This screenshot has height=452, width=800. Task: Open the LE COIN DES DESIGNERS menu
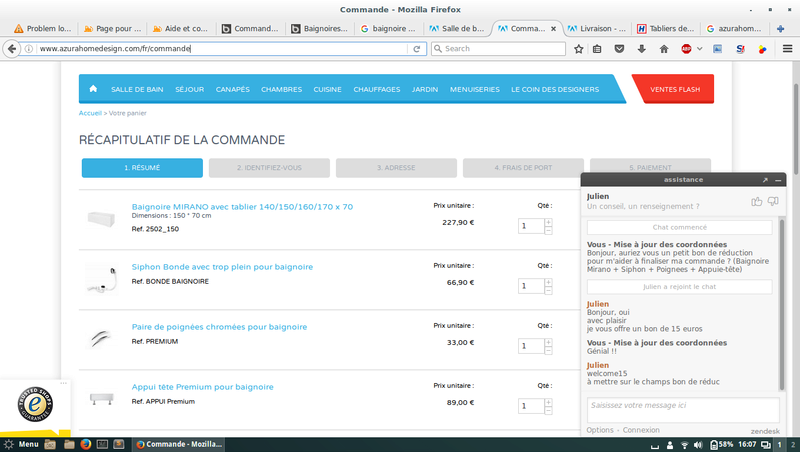[555, 89]
